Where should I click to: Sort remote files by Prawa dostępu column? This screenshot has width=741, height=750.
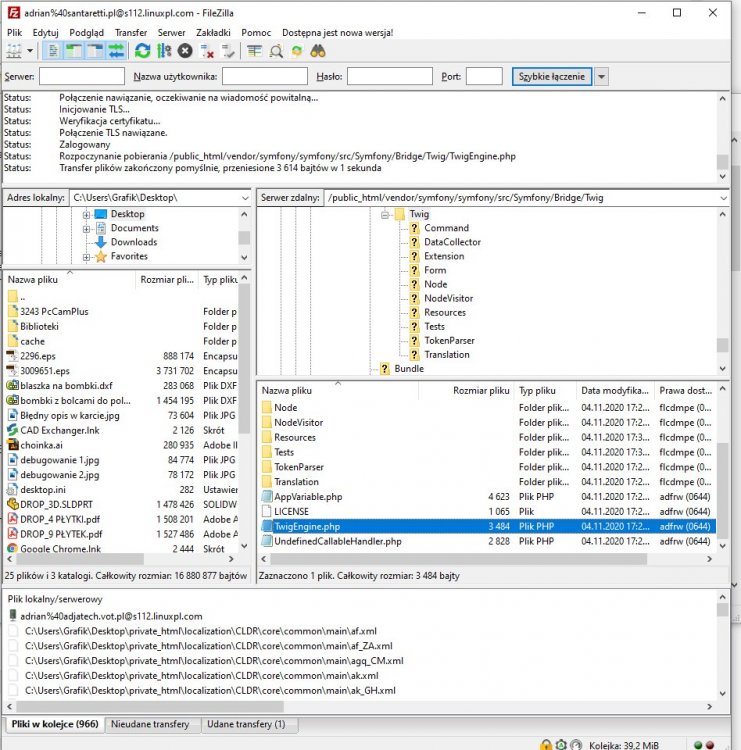(x=686, y=390)
